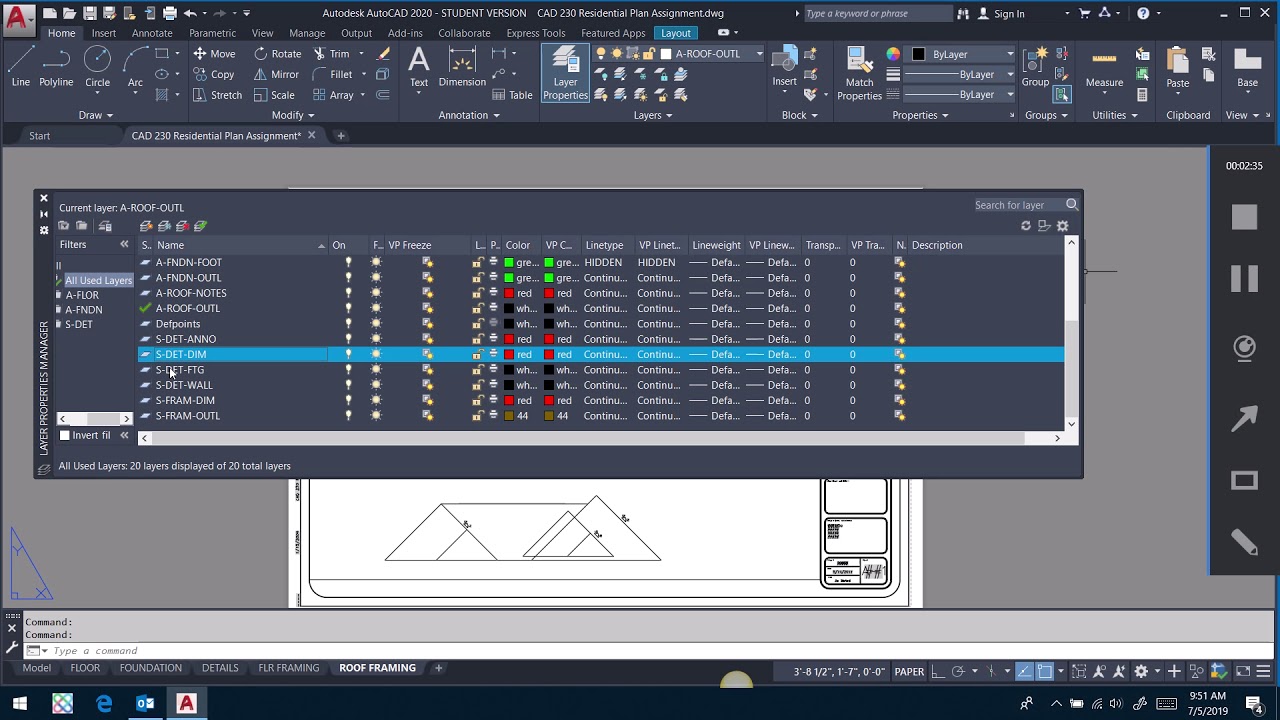Click the Insert block tool
The height and width of the screenshot is (720, 1280).
coord(785,68)
